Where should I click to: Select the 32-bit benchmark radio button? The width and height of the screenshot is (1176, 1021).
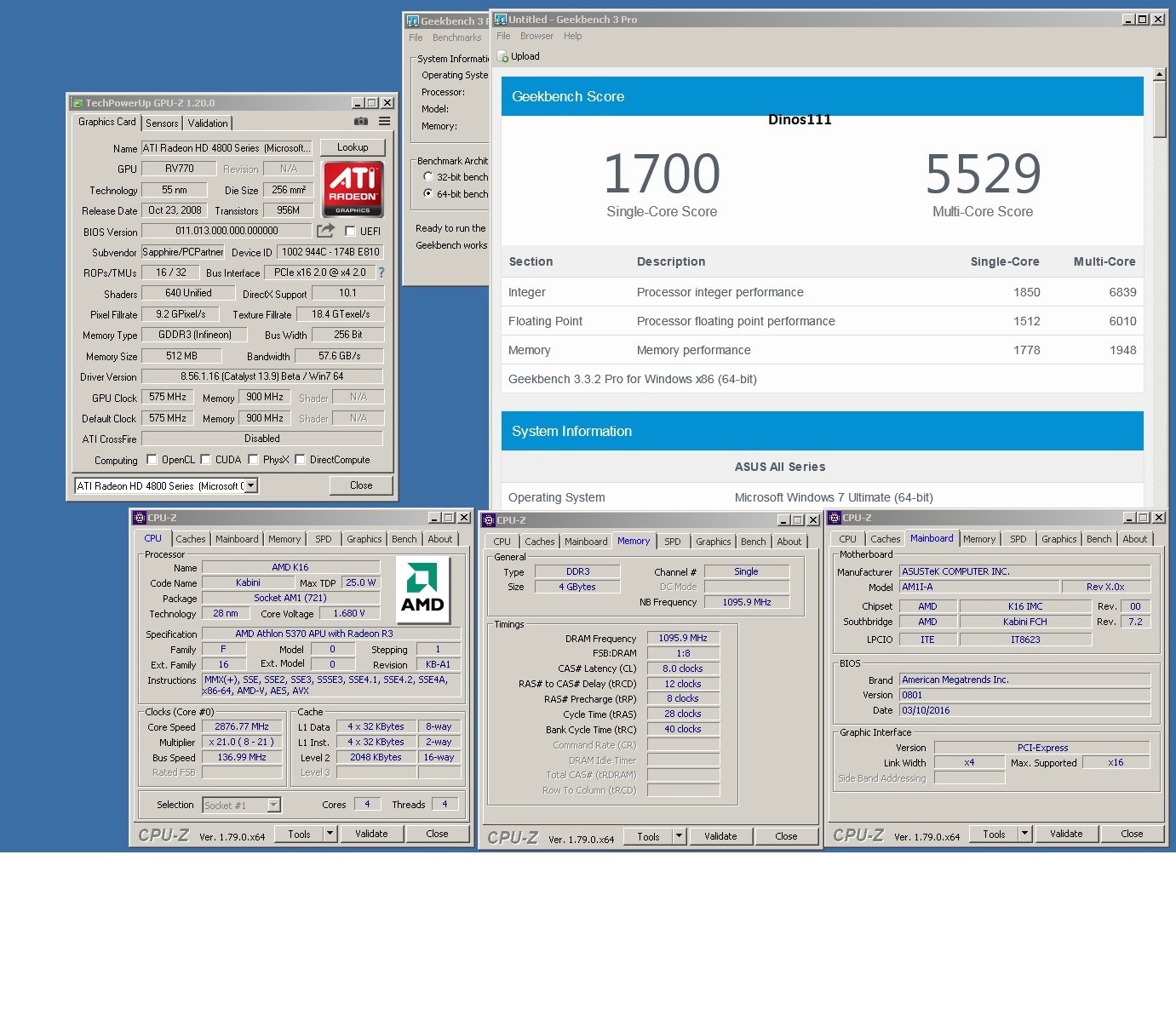click(x=427, y=176)
